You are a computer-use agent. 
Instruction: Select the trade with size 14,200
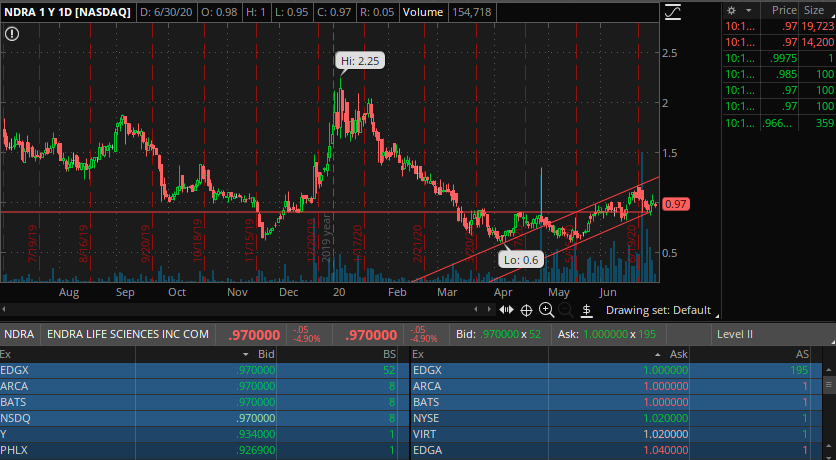779,42
